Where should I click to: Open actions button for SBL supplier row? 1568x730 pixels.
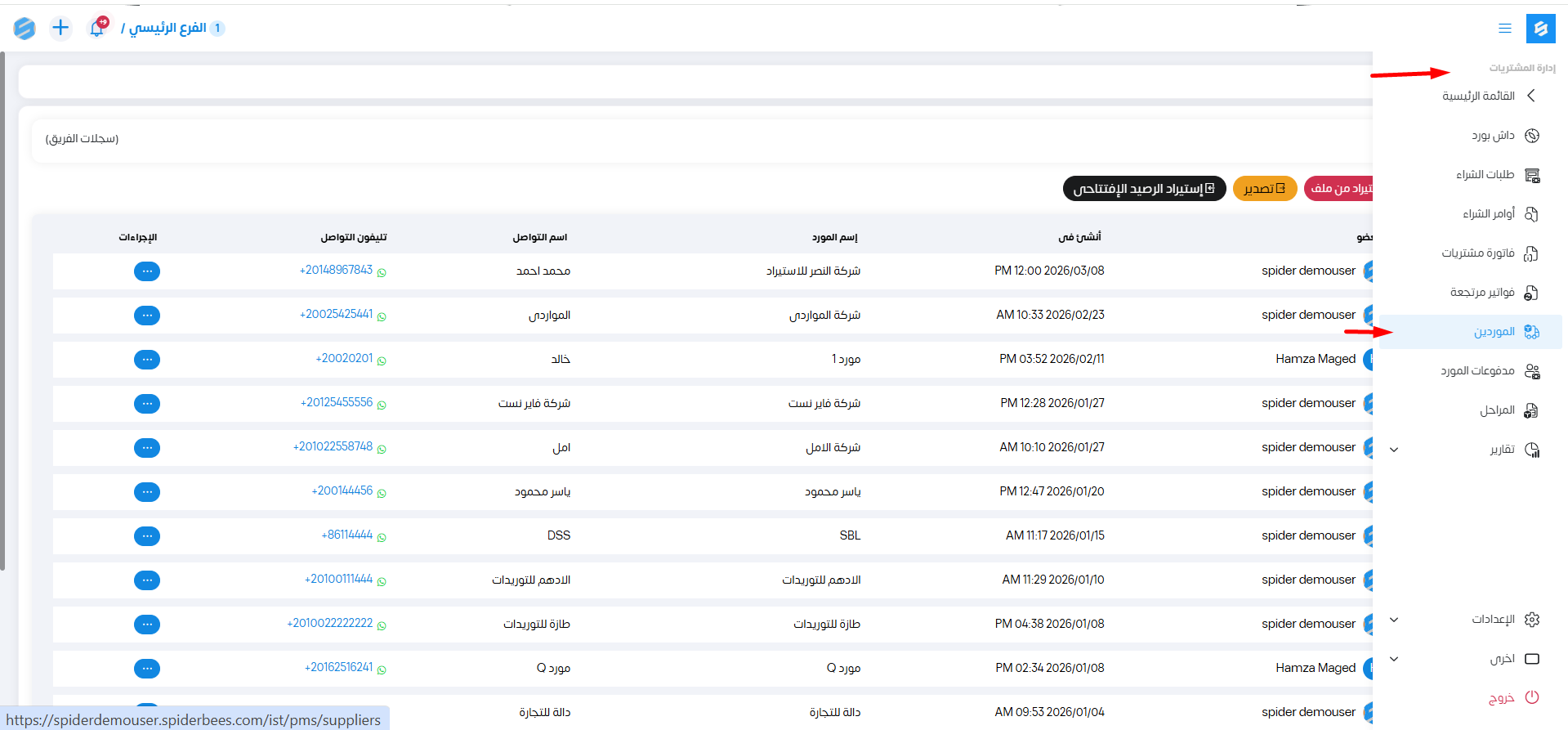point(147,536)
